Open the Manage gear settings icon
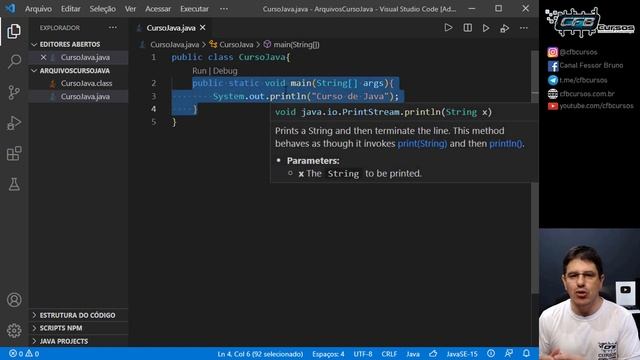Screen dimensions: 640x360 pos(14,330)
